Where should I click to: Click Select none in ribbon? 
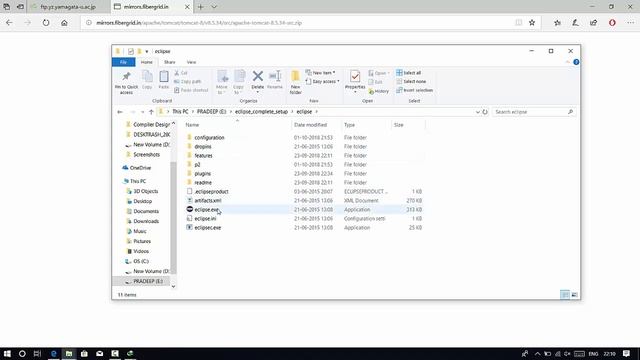411,82
